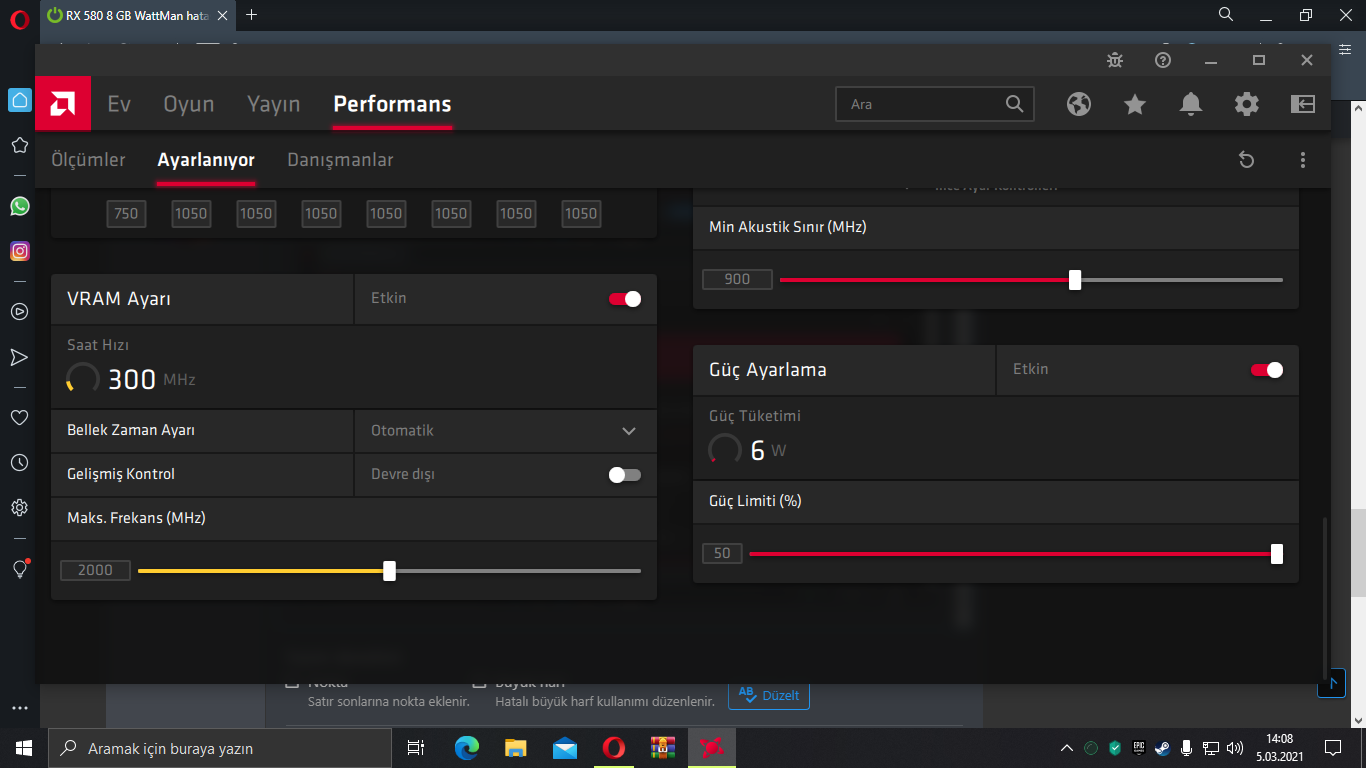
Task: Click the Ara search field
Action: click(x=934, y=104)
